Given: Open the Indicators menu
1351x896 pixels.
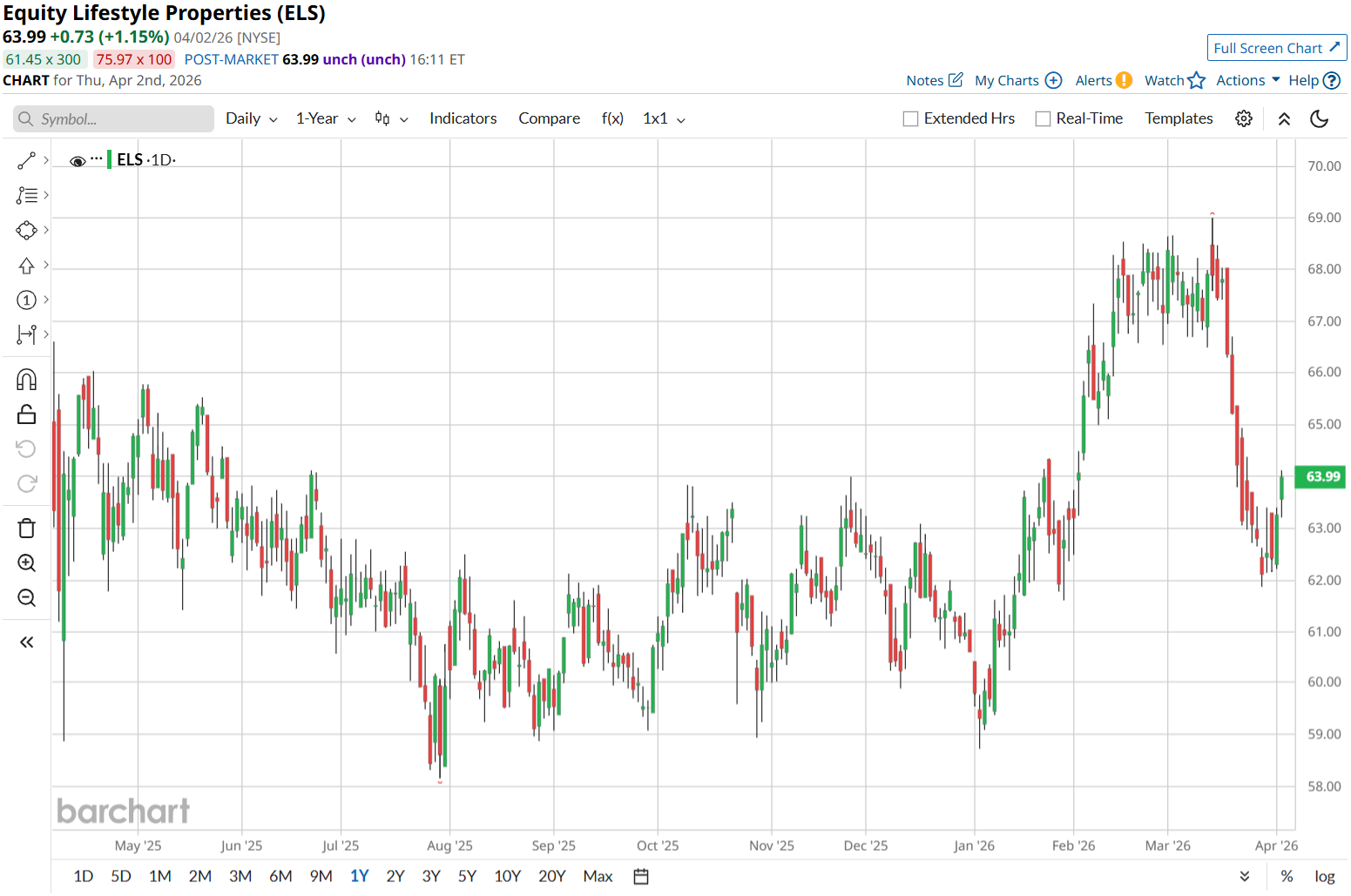Looking at the screenshot, I should [x=463, y=118].
